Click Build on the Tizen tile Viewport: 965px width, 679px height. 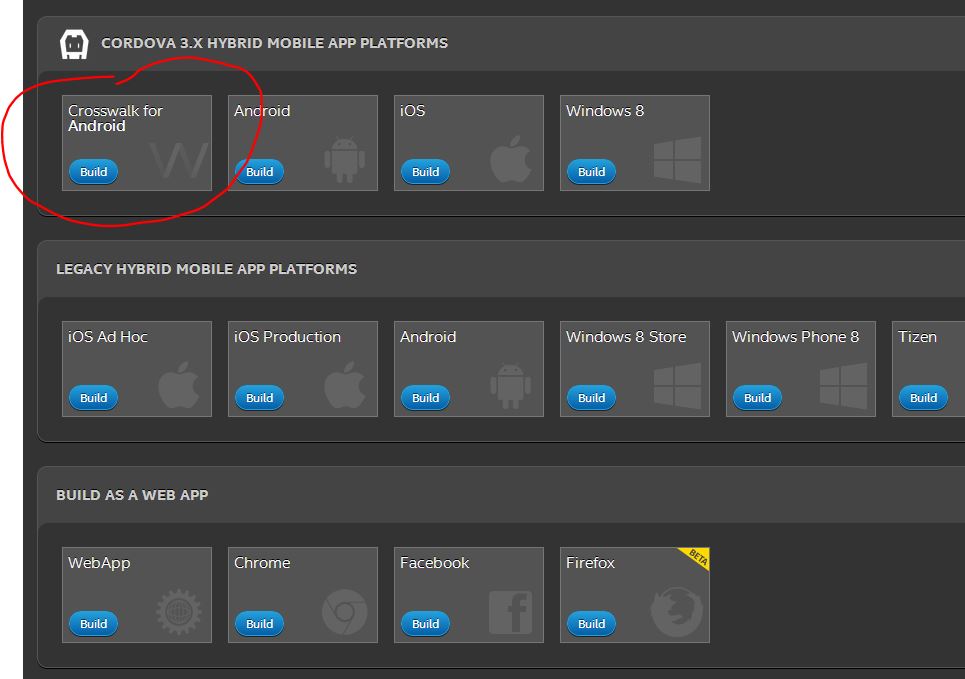[924, 398]
